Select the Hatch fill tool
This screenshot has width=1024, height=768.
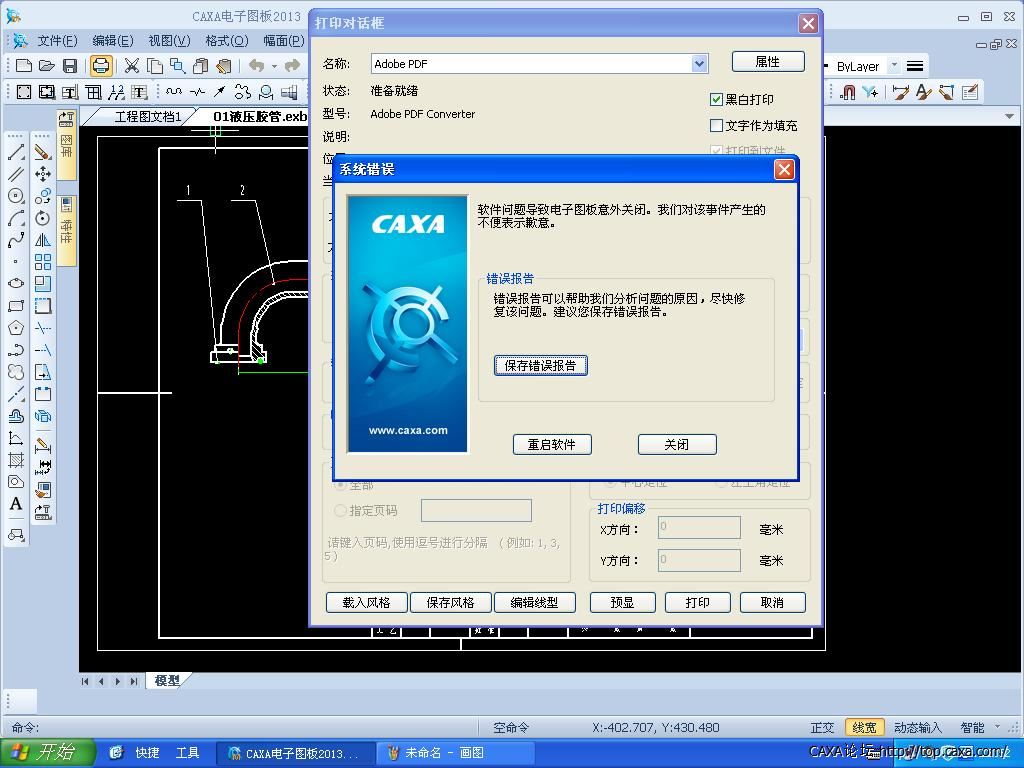[16, 460]
